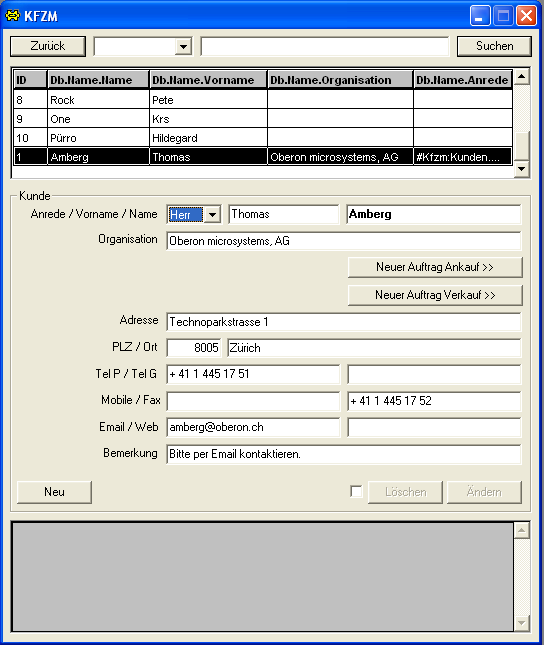Select the Rock Pete table row
Image resolution: width=544 pixels, height=645 pixels.
[x=263, y=100]
